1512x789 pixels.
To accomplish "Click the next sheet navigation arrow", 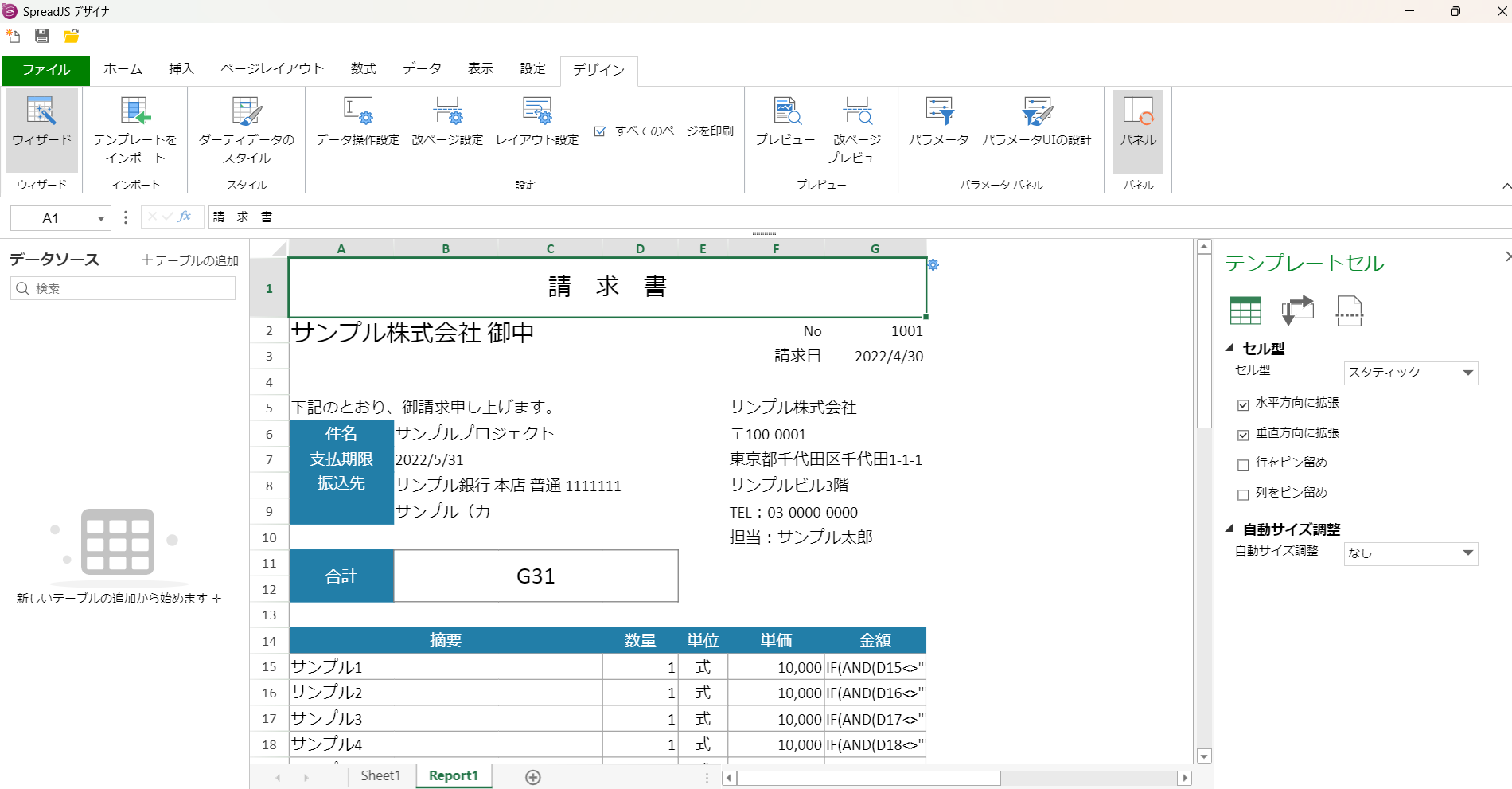I will tap(306, 778).
